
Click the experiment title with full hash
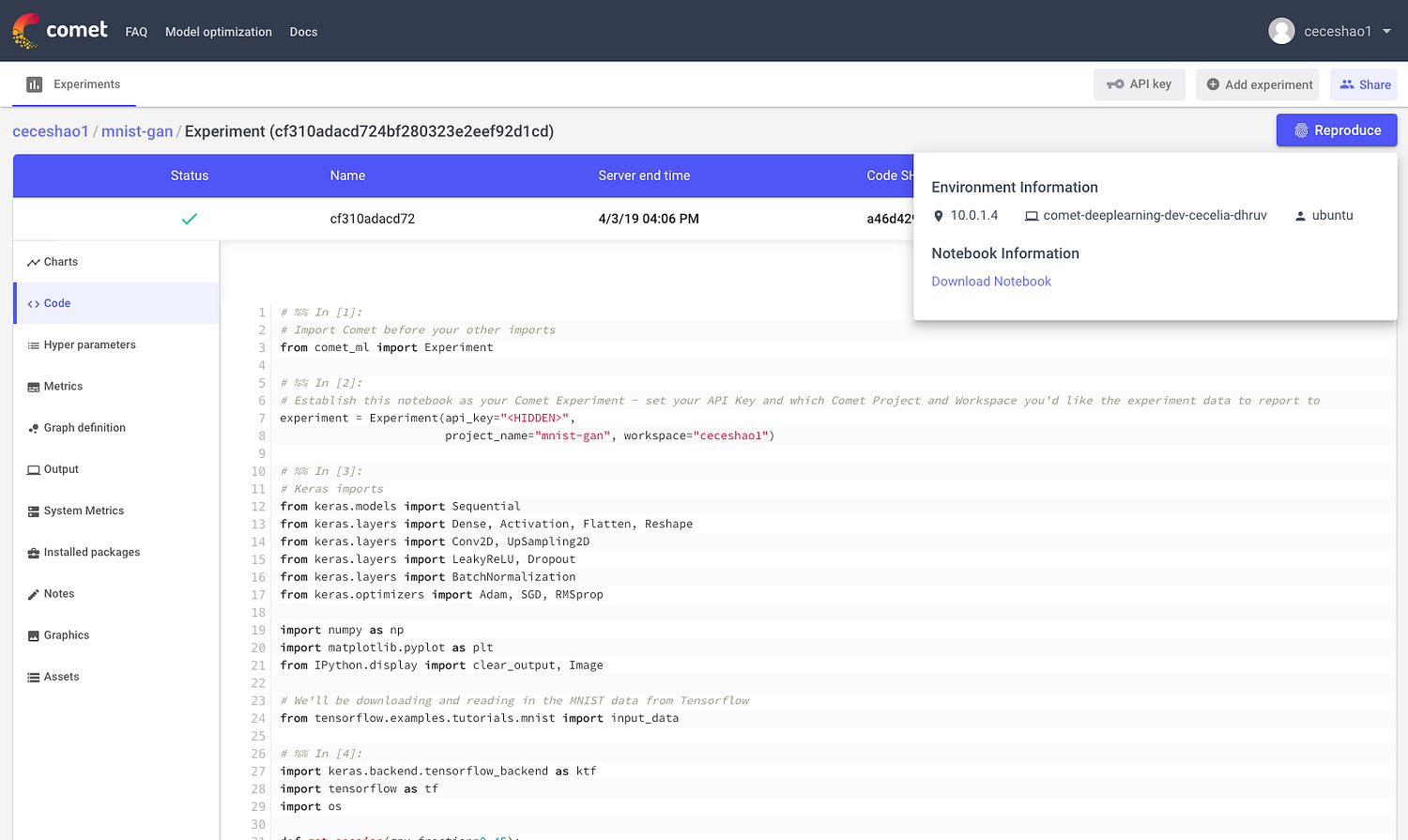tap(369, 131)
